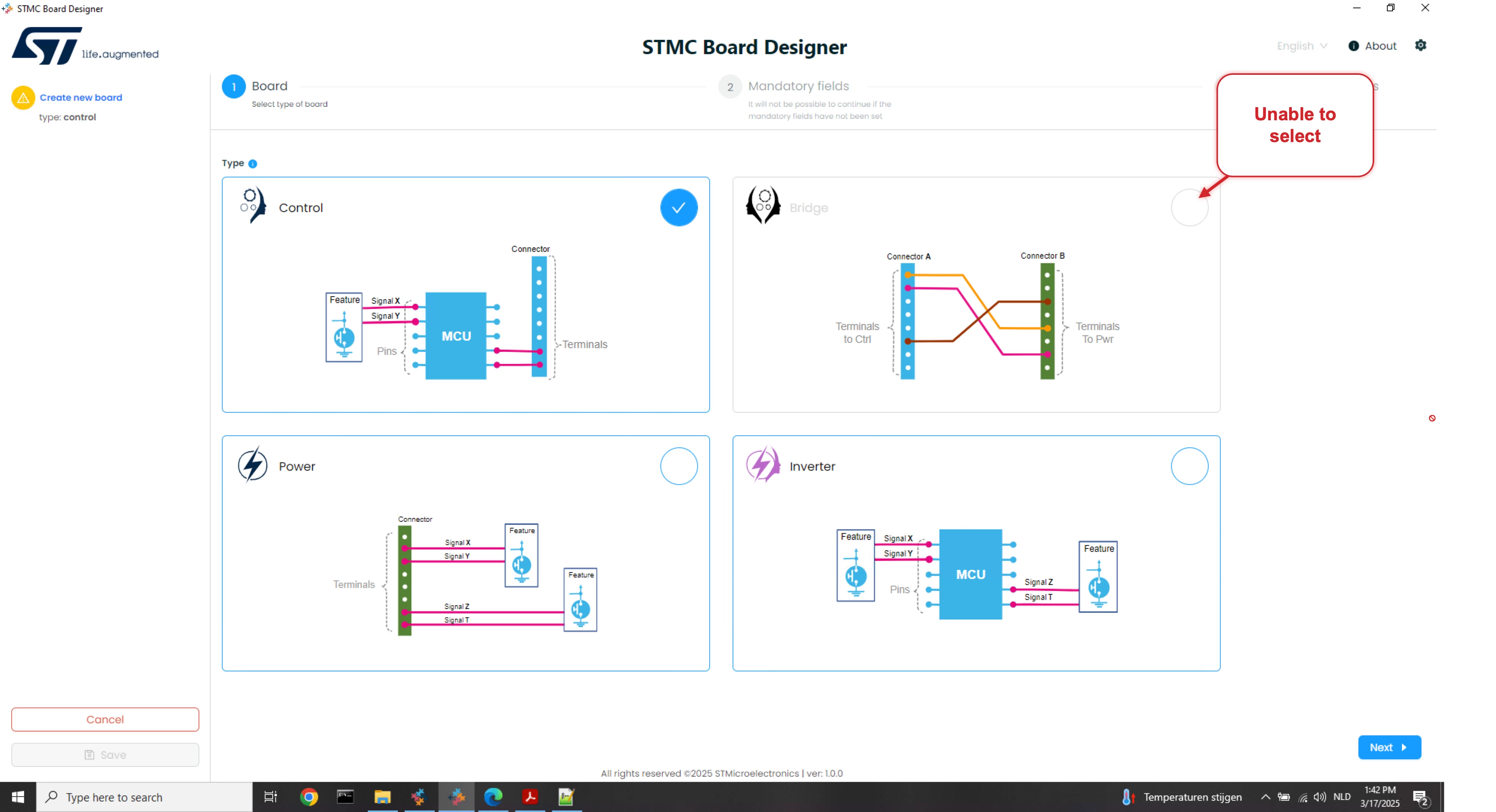The image size is (1496, 812).
Task: Click the mandatory fields warning description text
Action: point(819,110)
